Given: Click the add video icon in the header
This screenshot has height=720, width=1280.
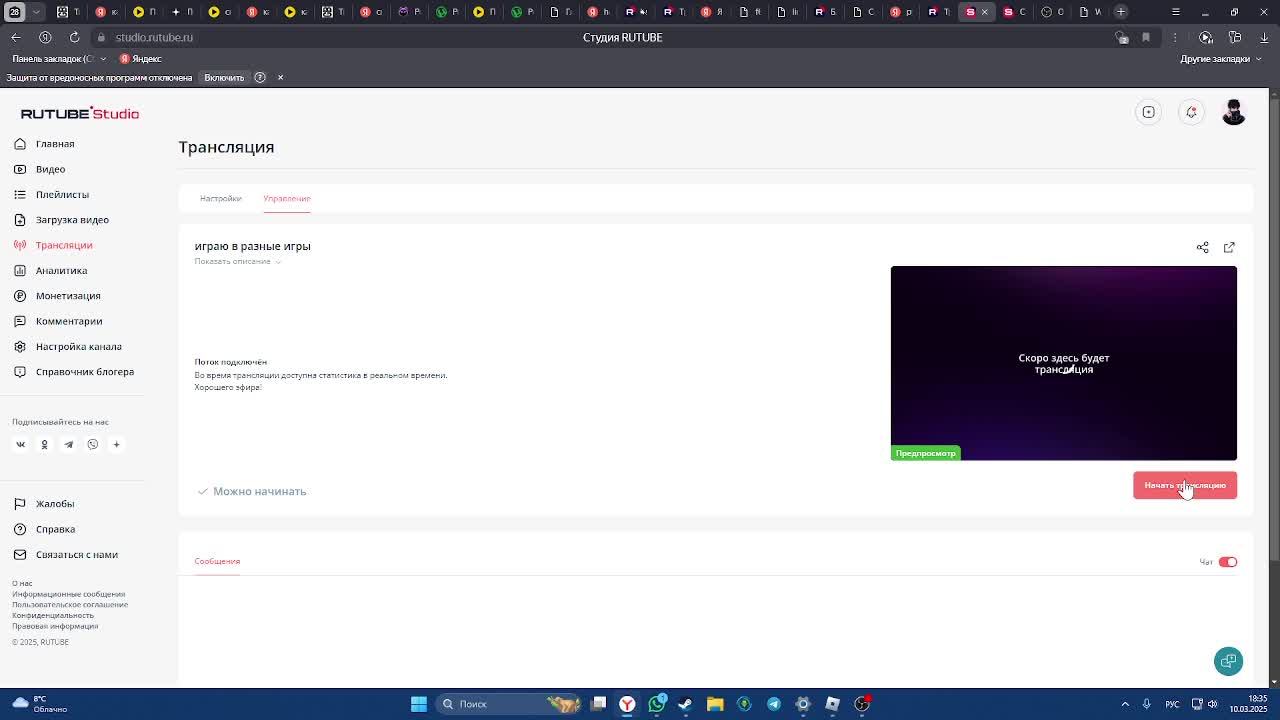Looking at the screenshot, I should pyautogui.click(x=1149, y=112).
